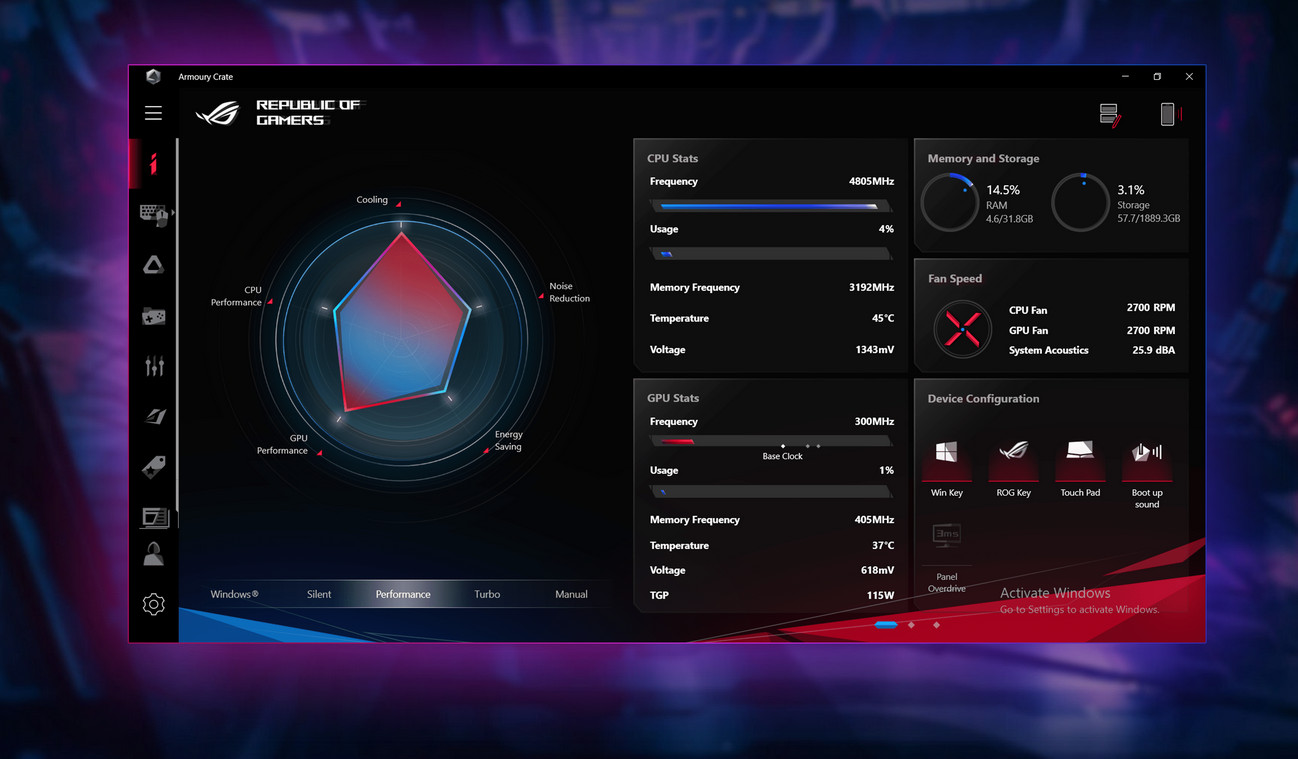Screen dimensions: 1298x759
Task: Switch to Manual operating mode
Action: coord(571,594)
